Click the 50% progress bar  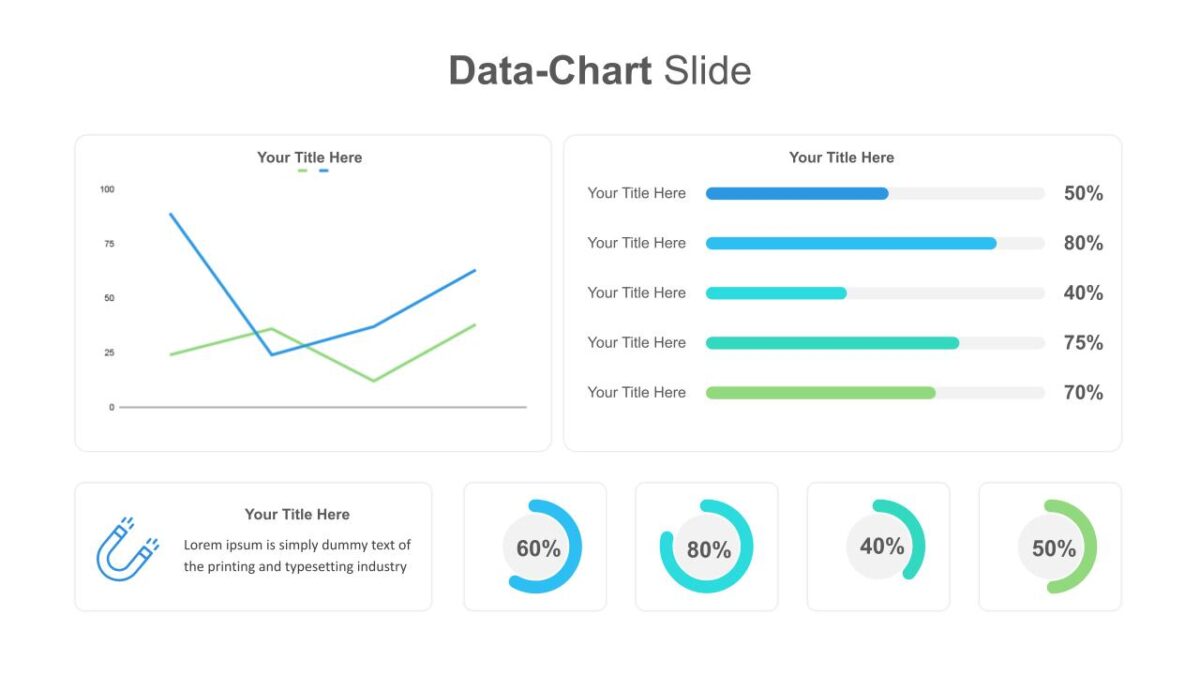coord(875,193)
